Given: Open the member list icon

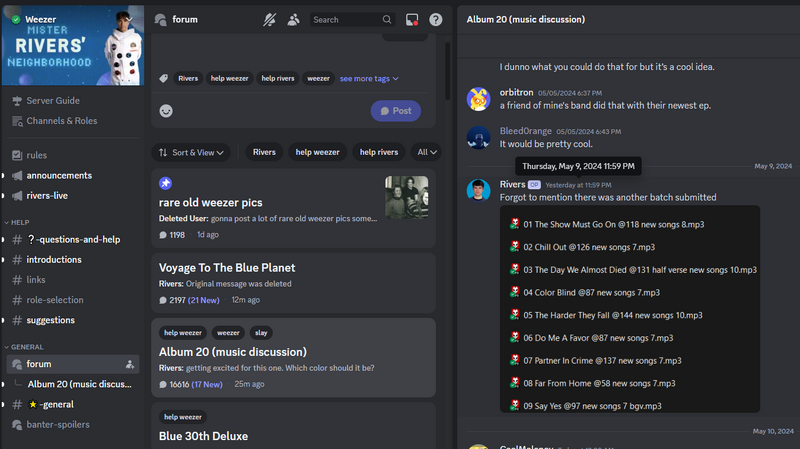Looking at the screenshot, I should tap(293, 19).
